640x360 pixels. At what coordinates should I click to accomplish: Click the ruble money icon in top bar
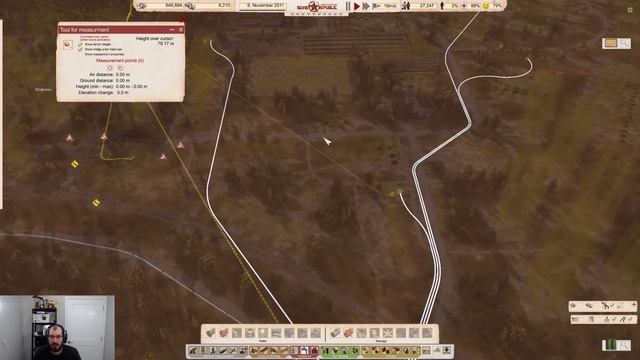click(x=142, y=6)
